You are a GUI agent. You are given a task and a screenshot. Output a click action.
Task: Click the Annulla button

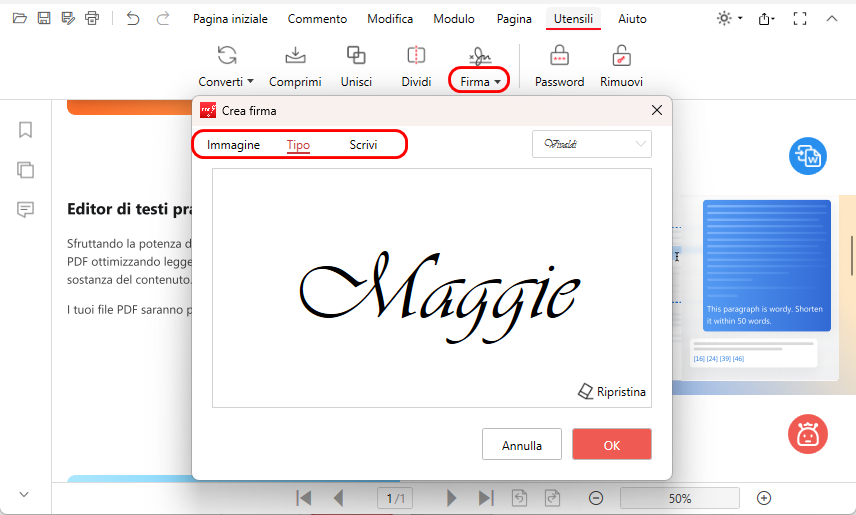[x=522, y=445]
